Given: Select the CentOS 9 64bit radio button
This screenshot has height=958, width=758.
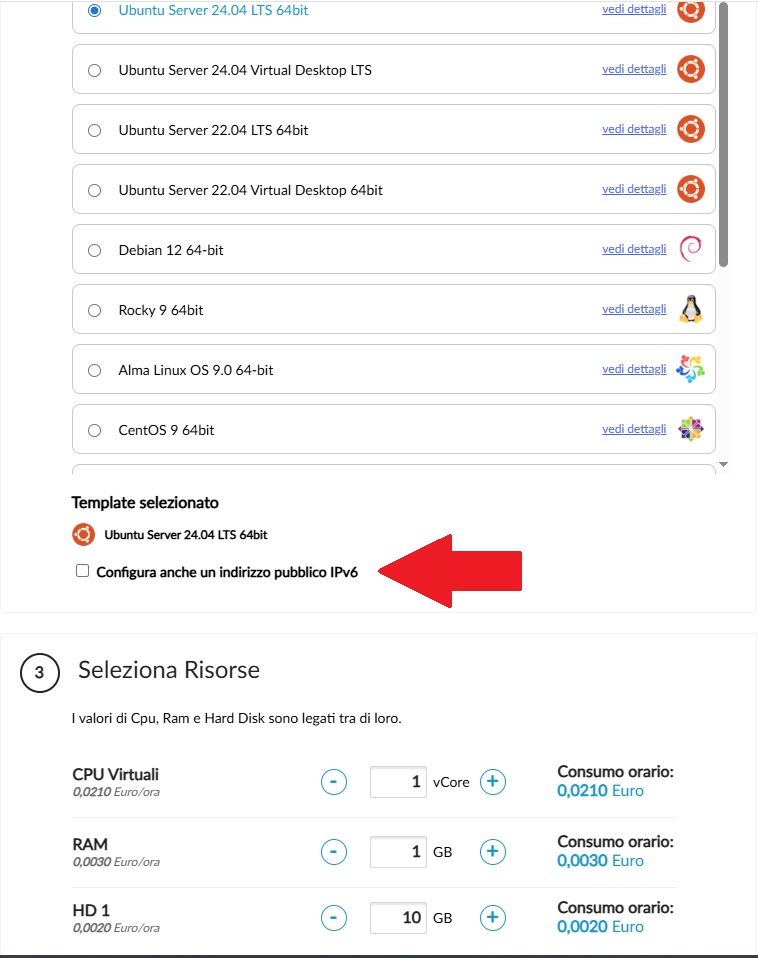Looking at the screenshot, I should point(94,429).
